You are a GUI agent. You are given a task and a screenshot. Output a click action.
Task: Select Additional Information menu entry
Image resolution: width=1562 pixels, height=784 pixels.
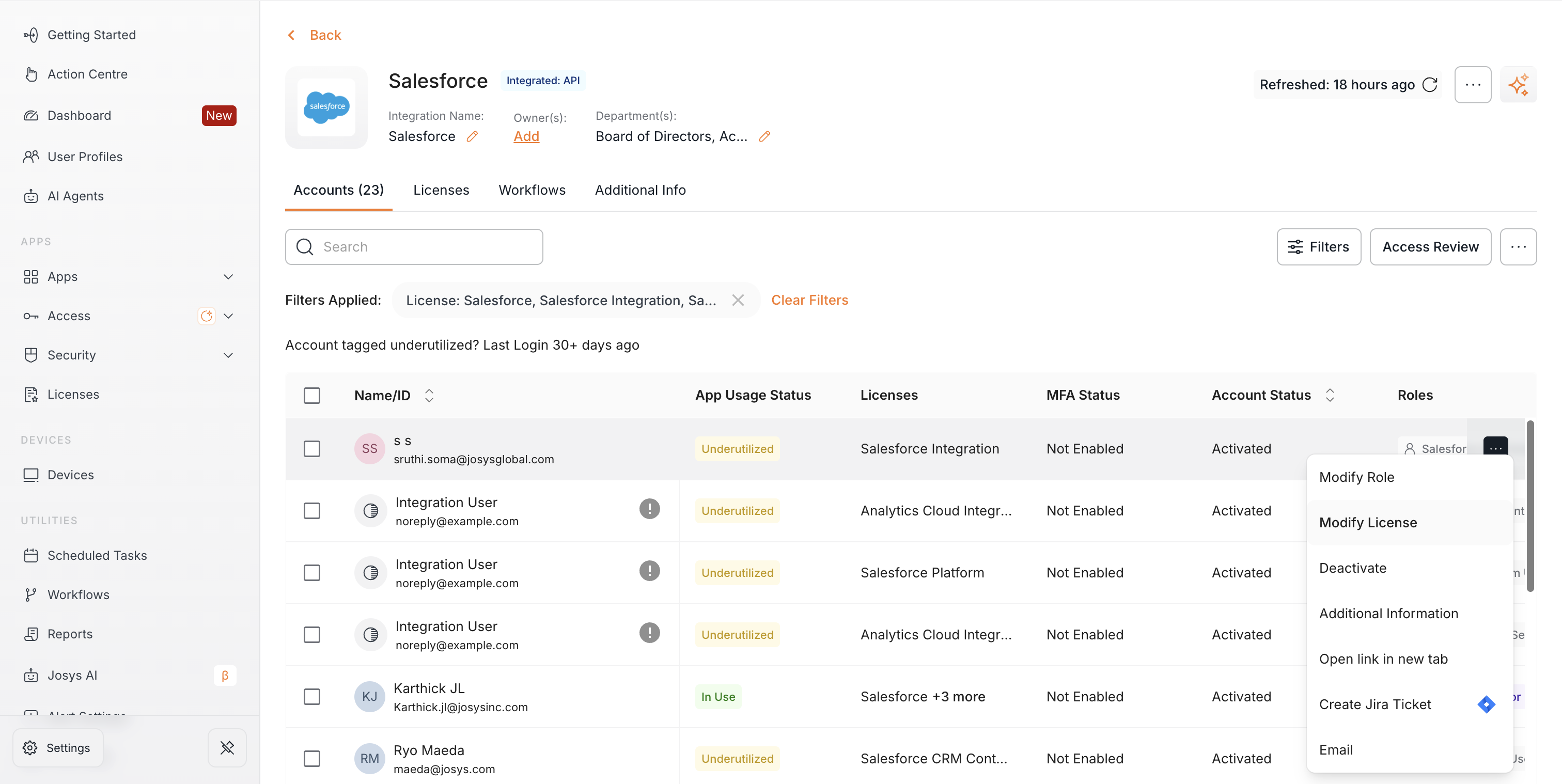point(1410,614)
